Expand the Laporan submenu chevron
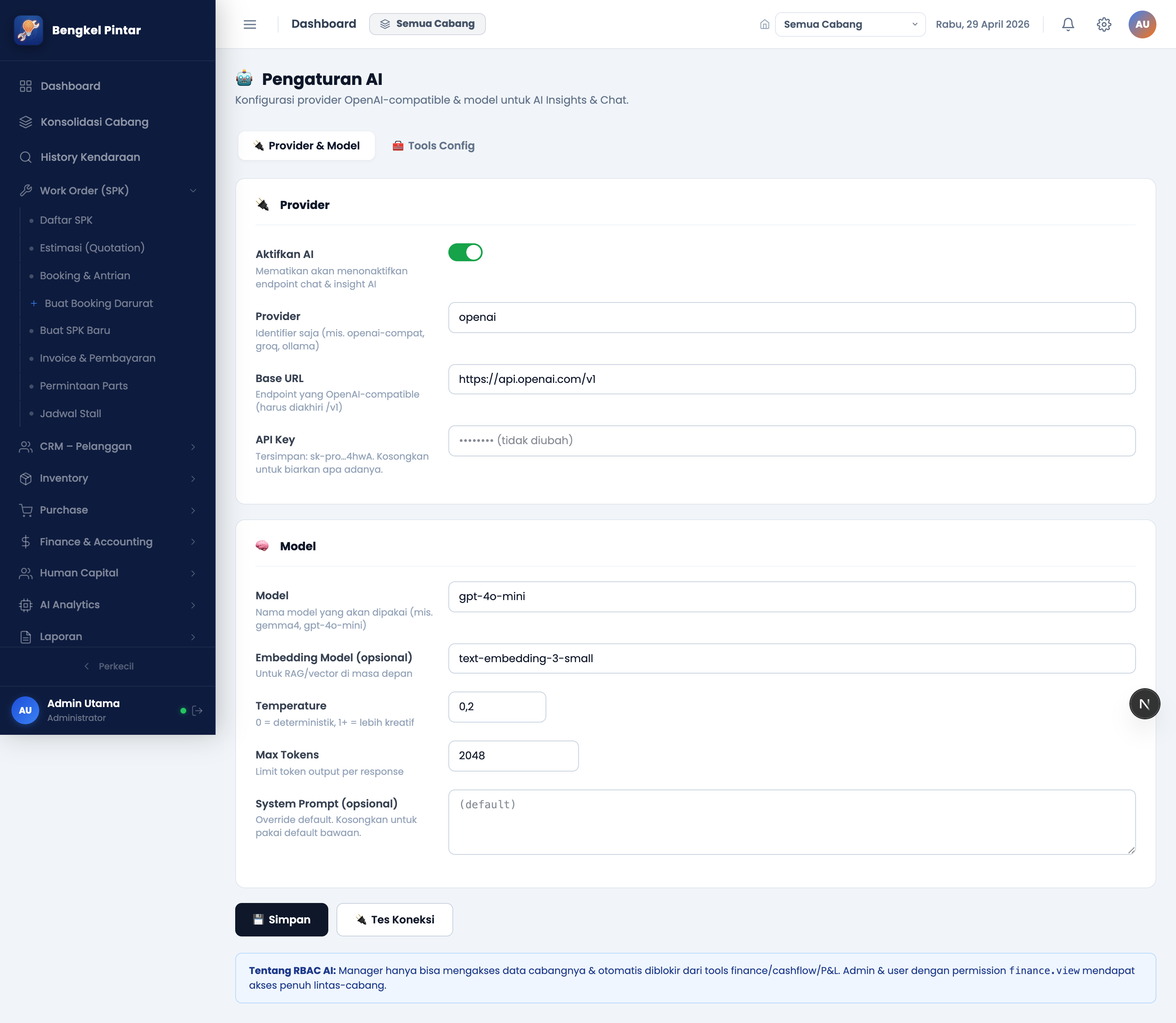 point(193,637)
